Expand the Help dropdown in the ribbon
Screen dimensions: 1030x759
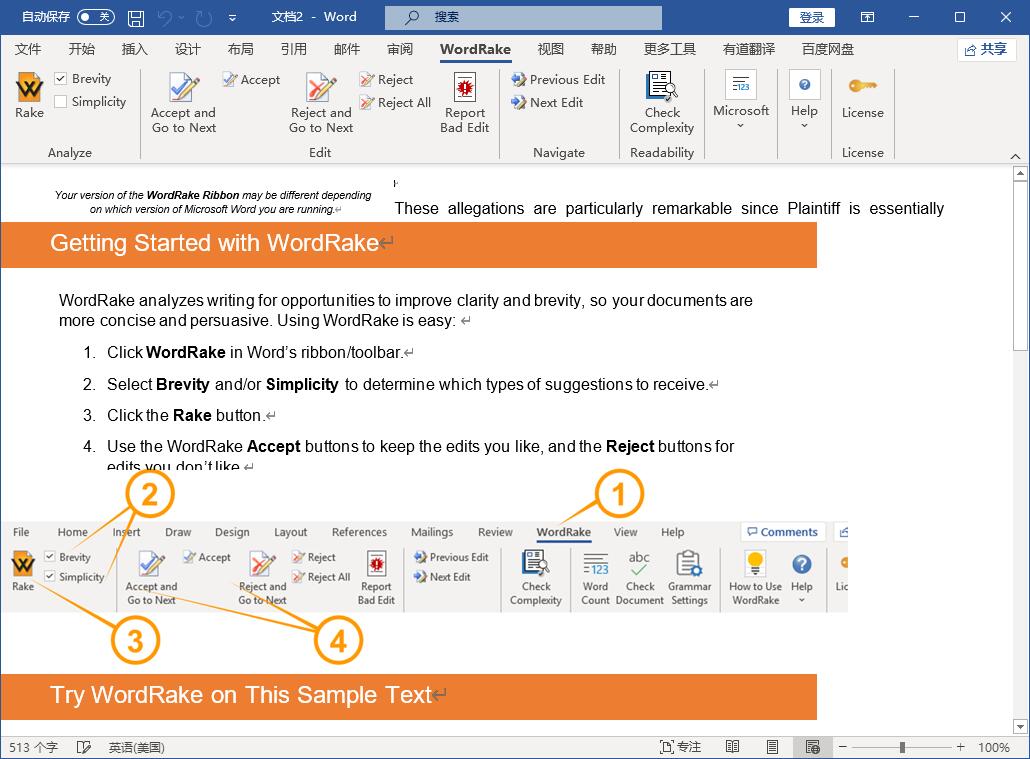(x=804, y=100)
